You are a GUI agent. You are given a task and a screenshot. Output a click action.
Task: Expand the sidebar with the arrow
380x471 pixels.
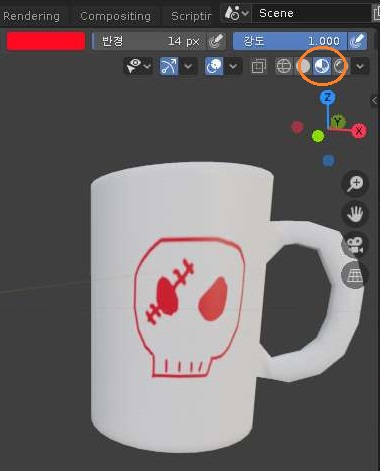(x=375, y=100)
